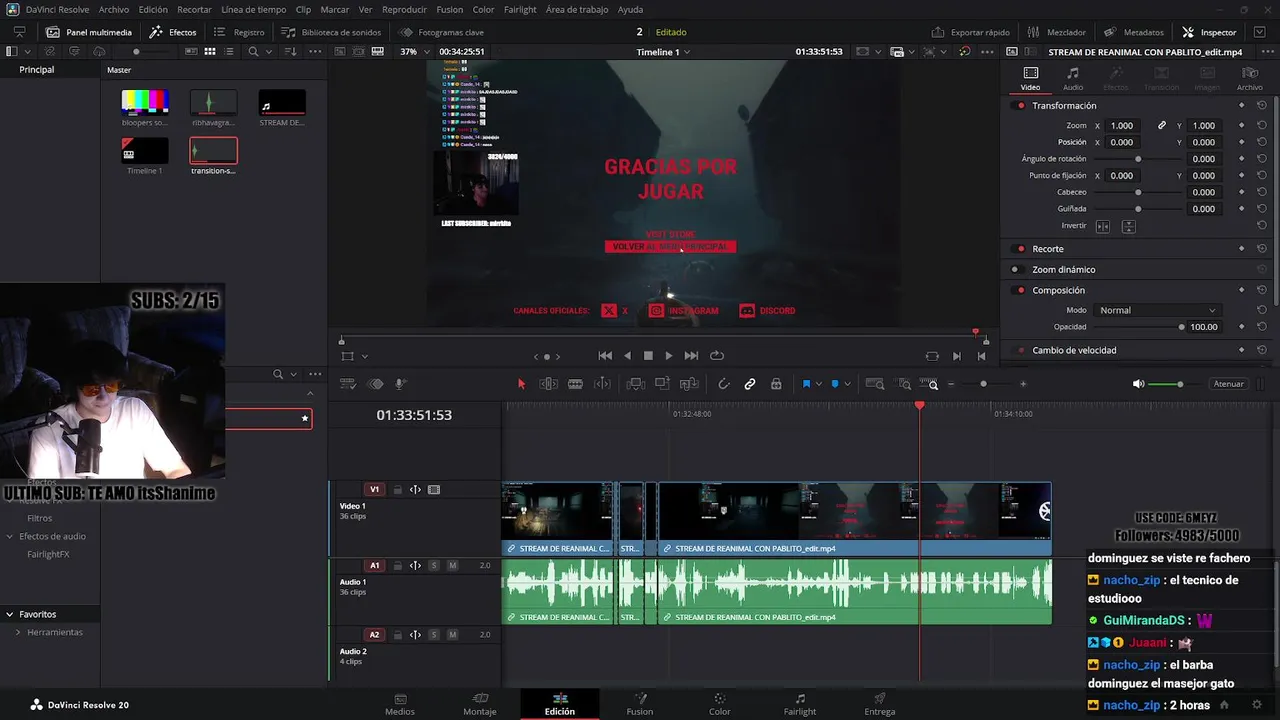
Task: Switch to the Color page
Action: point(720,704)
